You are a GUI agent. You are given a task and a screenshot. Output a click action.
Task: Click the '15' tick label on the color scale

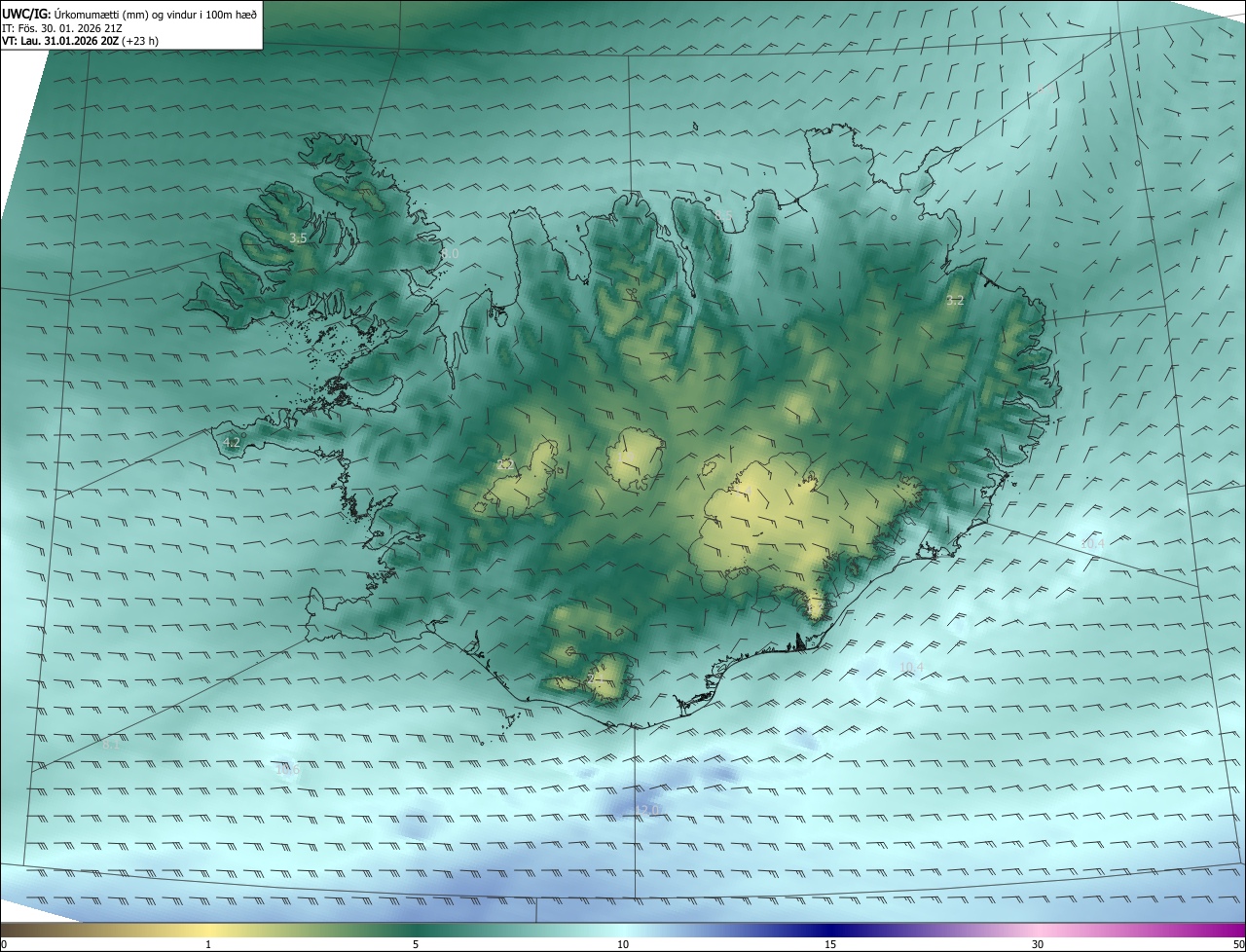click(x=830, y=944)
